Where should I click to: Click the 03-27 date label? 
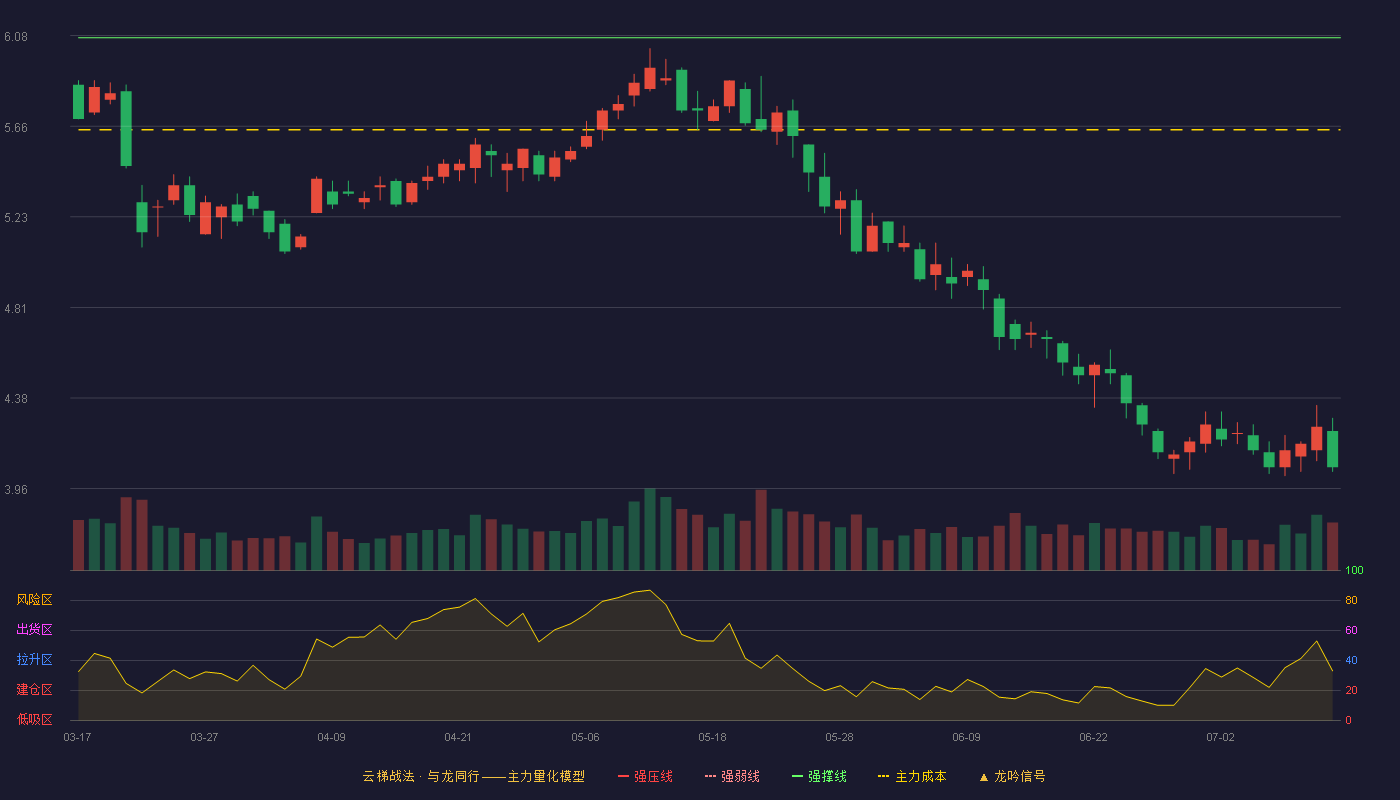click(204, 737)
